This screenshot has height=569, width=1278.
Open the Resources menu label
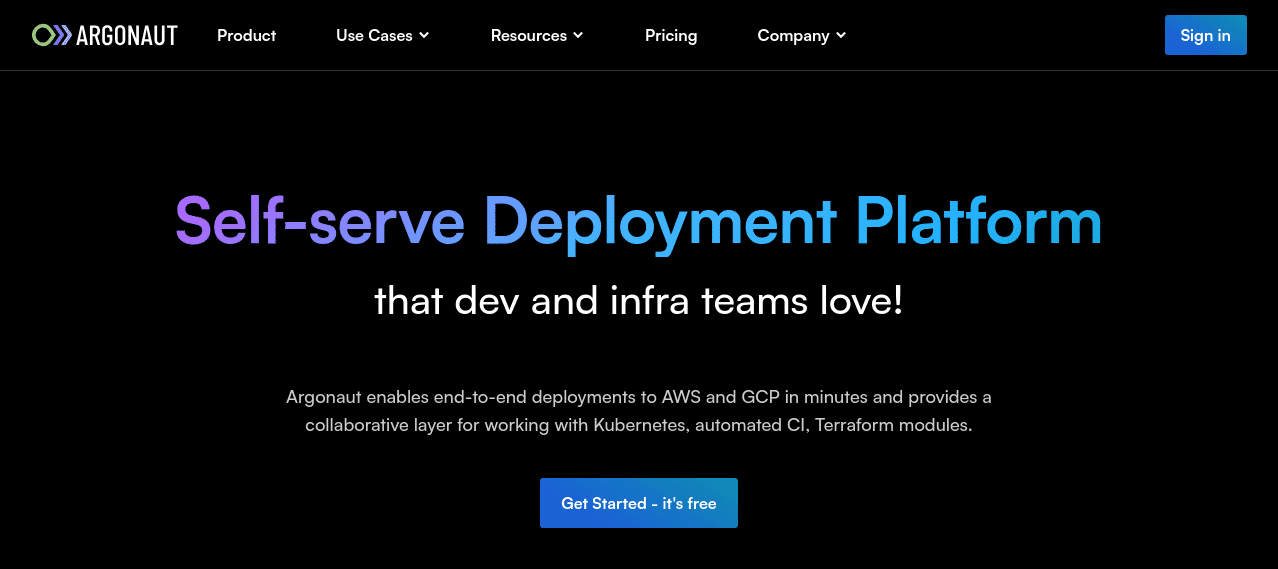(x=528, y=35)
